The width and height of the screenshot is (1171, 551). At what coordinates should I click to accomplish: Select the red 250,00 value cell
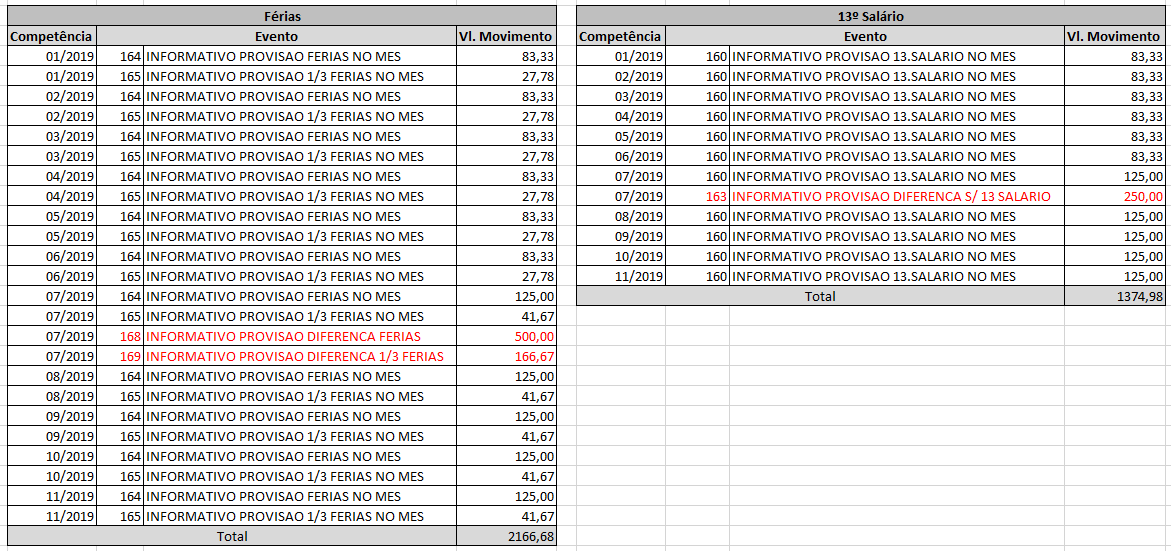click(1114, 196)
